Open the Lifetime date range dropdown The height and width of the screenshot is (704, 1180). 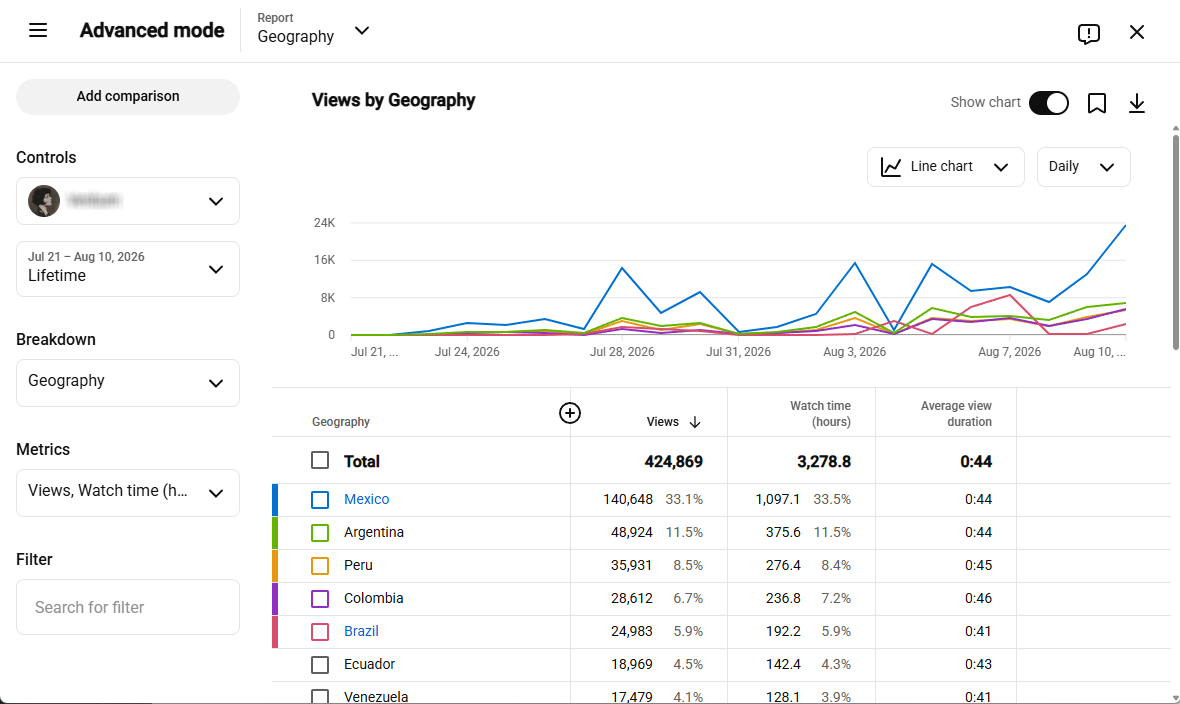coord(128,269)
